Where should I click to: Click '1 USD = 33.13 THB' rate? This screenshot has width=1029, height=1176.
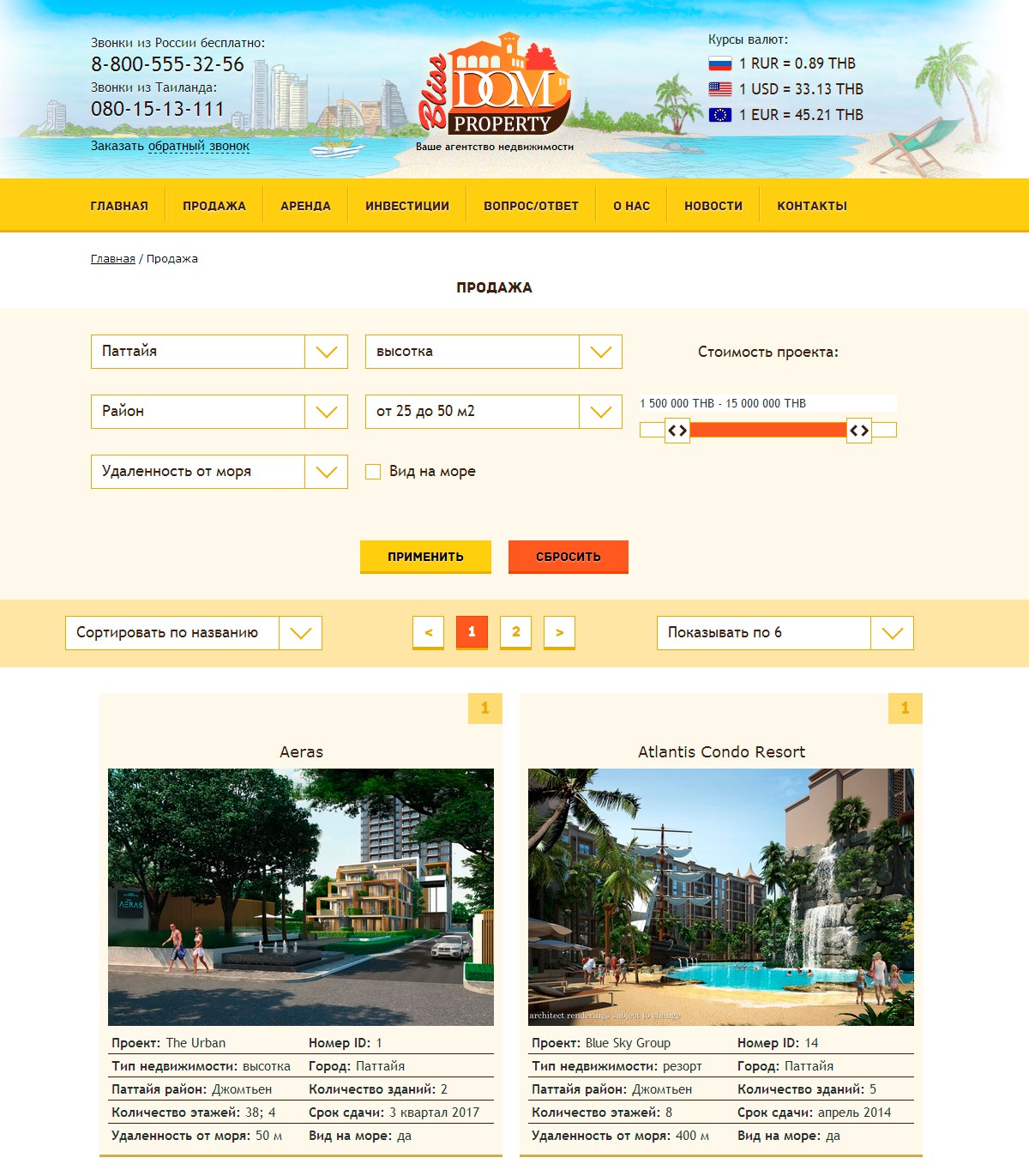(x=801, y=89)
